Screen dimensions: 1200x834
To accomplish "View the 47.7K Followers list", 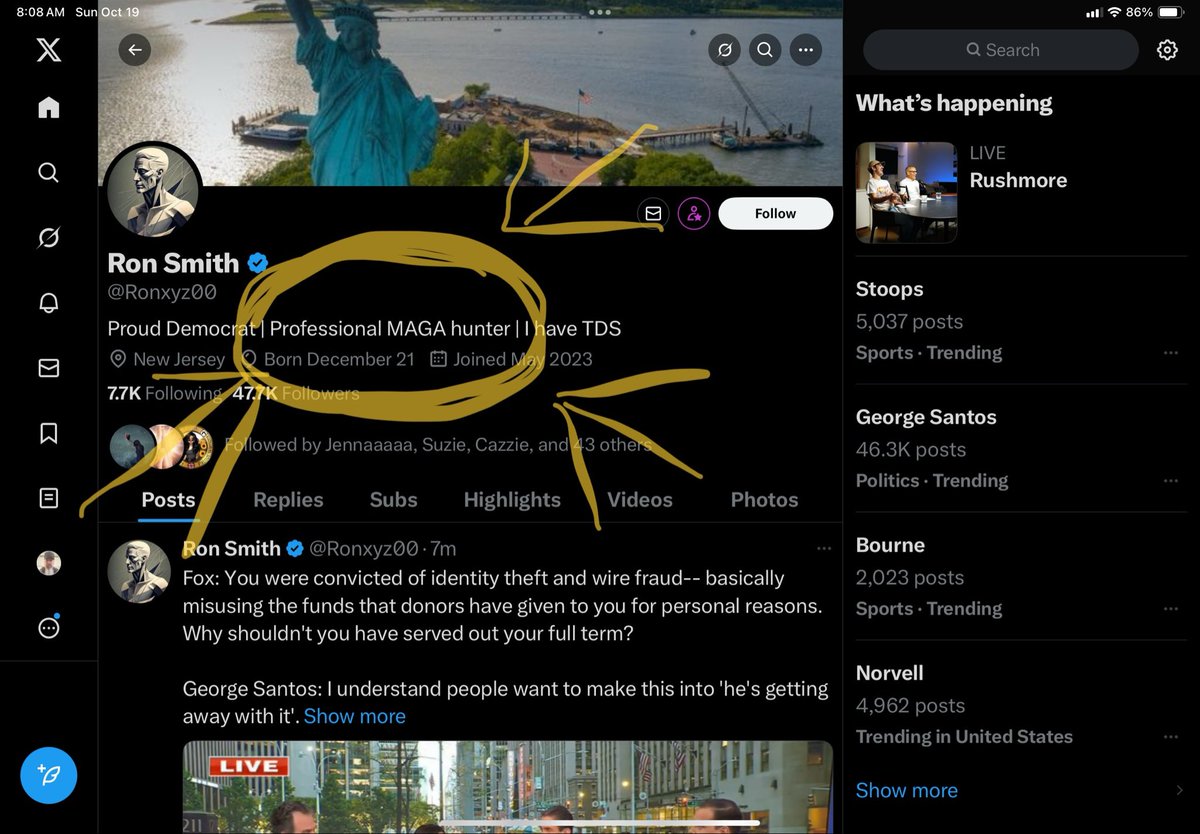I will point(296,393).
